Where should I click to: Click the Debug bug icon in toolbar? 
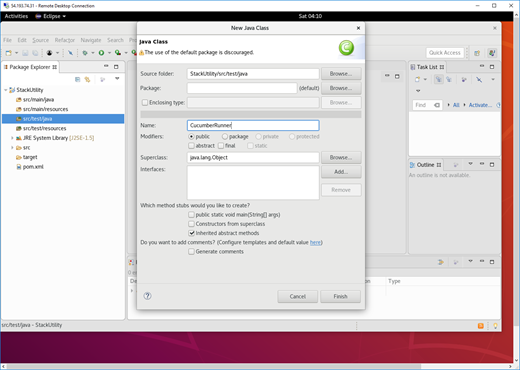(85, 53)
